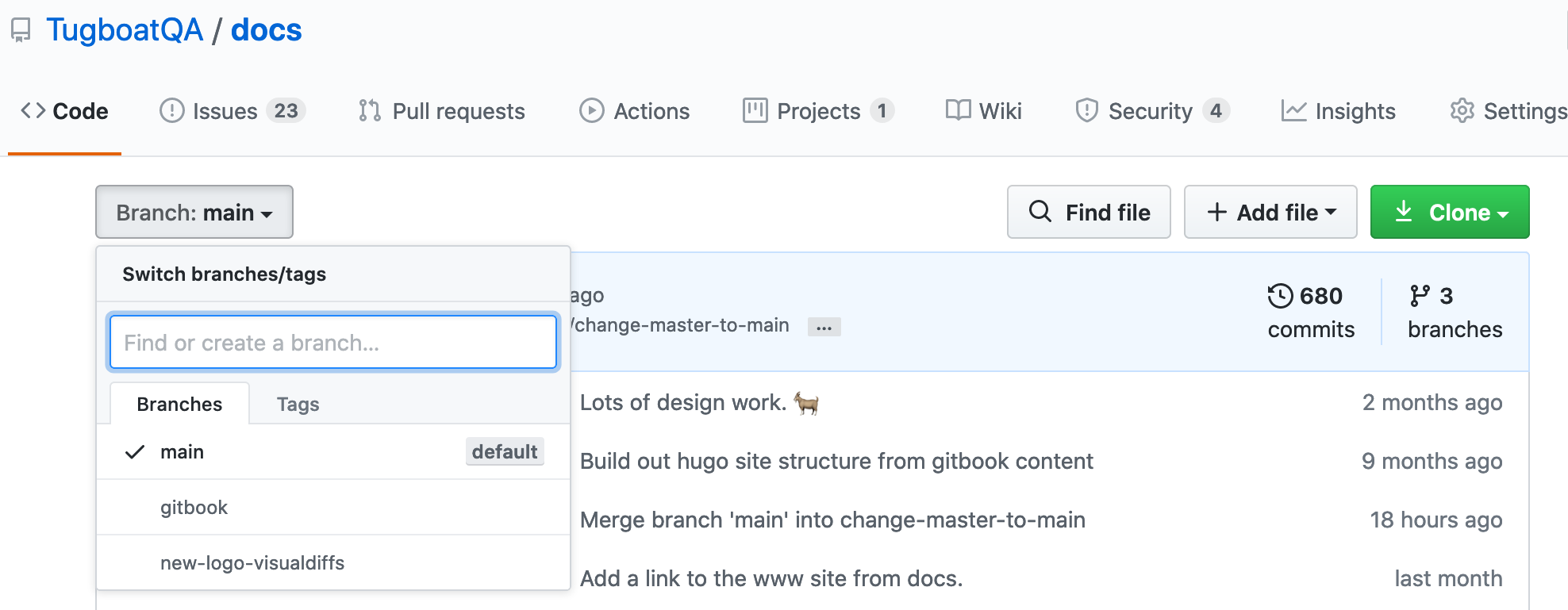
Task: Click the Find file button
Action: 1089,213
